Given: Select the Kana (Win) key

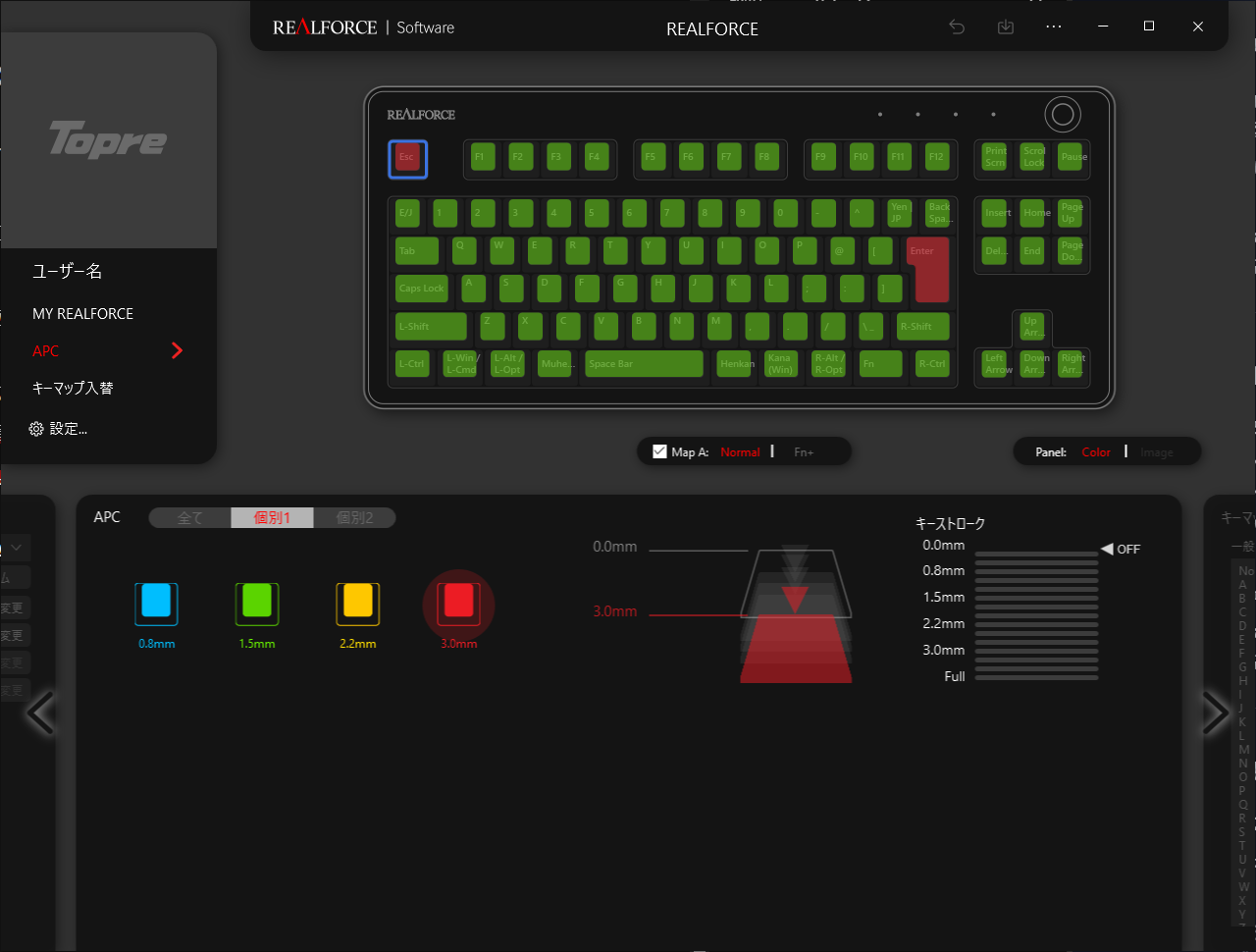Looking at the screenshot, I should (781, 363).
